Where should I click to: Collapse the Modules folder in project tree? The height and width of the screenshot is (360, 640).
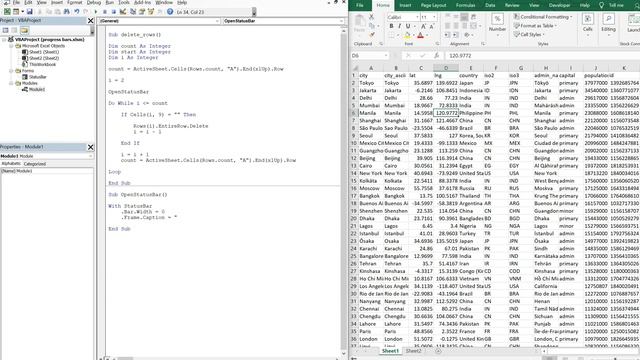coord(11,83)
